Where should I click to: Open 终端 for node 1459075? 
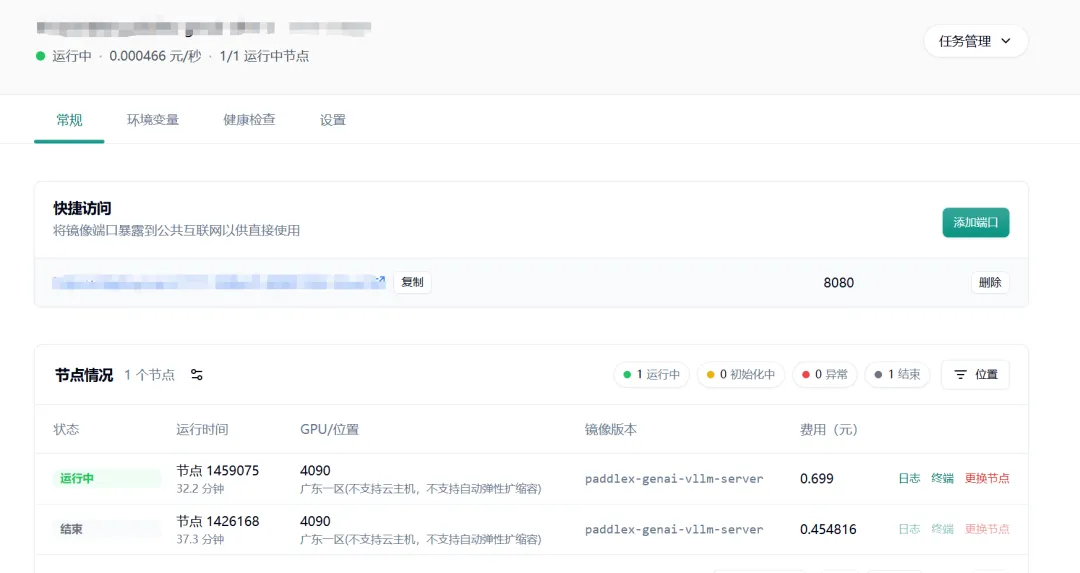point(942,479)
